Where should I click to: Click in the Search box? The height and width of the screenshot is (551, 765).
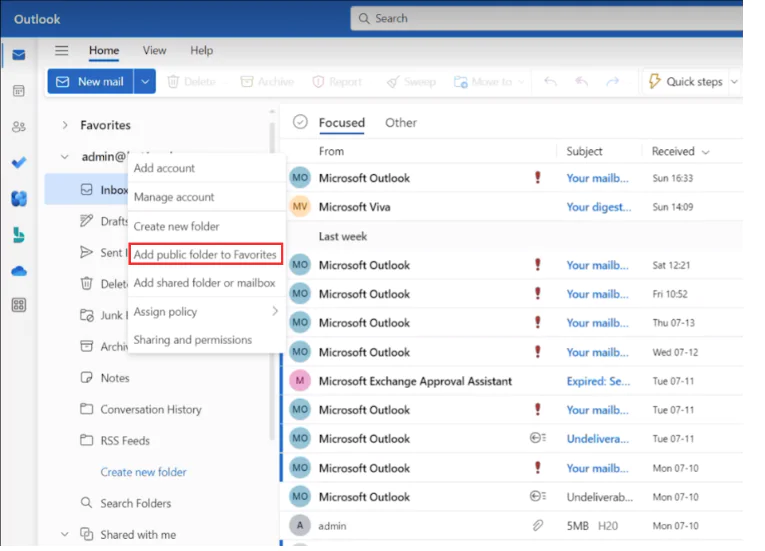coord(546,19)
